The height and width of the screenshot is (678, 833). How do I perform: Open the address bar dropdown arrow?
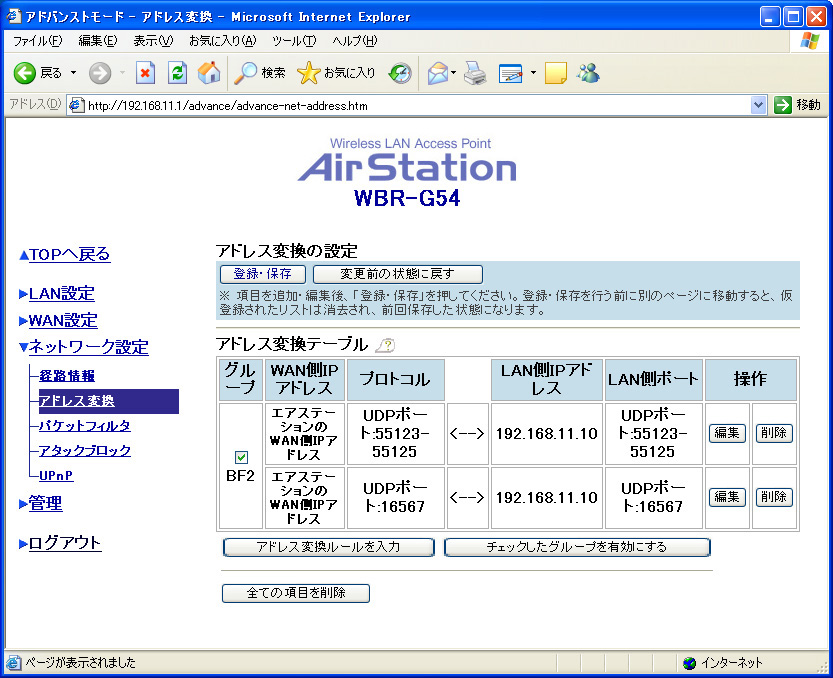click(758, 105)
